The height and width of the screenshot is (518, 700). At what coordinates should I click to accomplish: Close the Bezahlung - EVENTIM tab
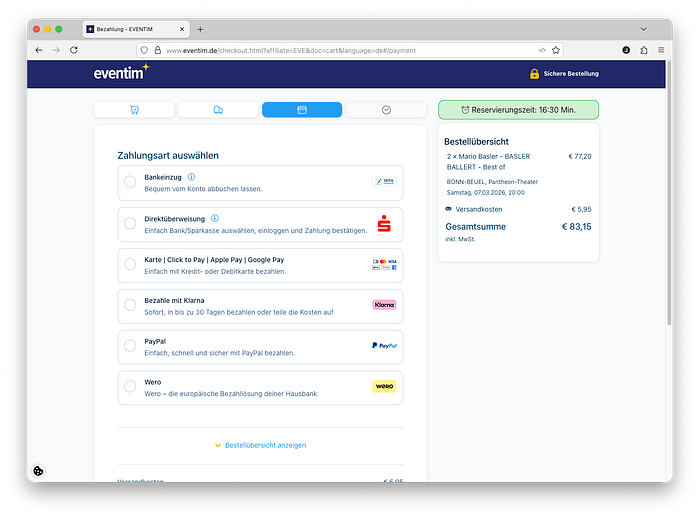click(182, 29)
